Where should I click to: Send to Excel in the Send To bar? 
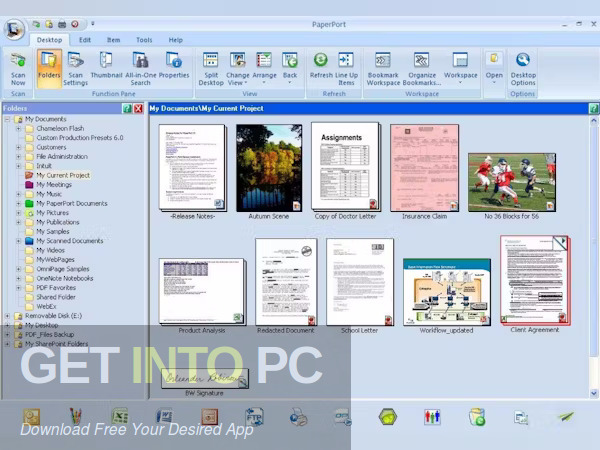(120, 416)
